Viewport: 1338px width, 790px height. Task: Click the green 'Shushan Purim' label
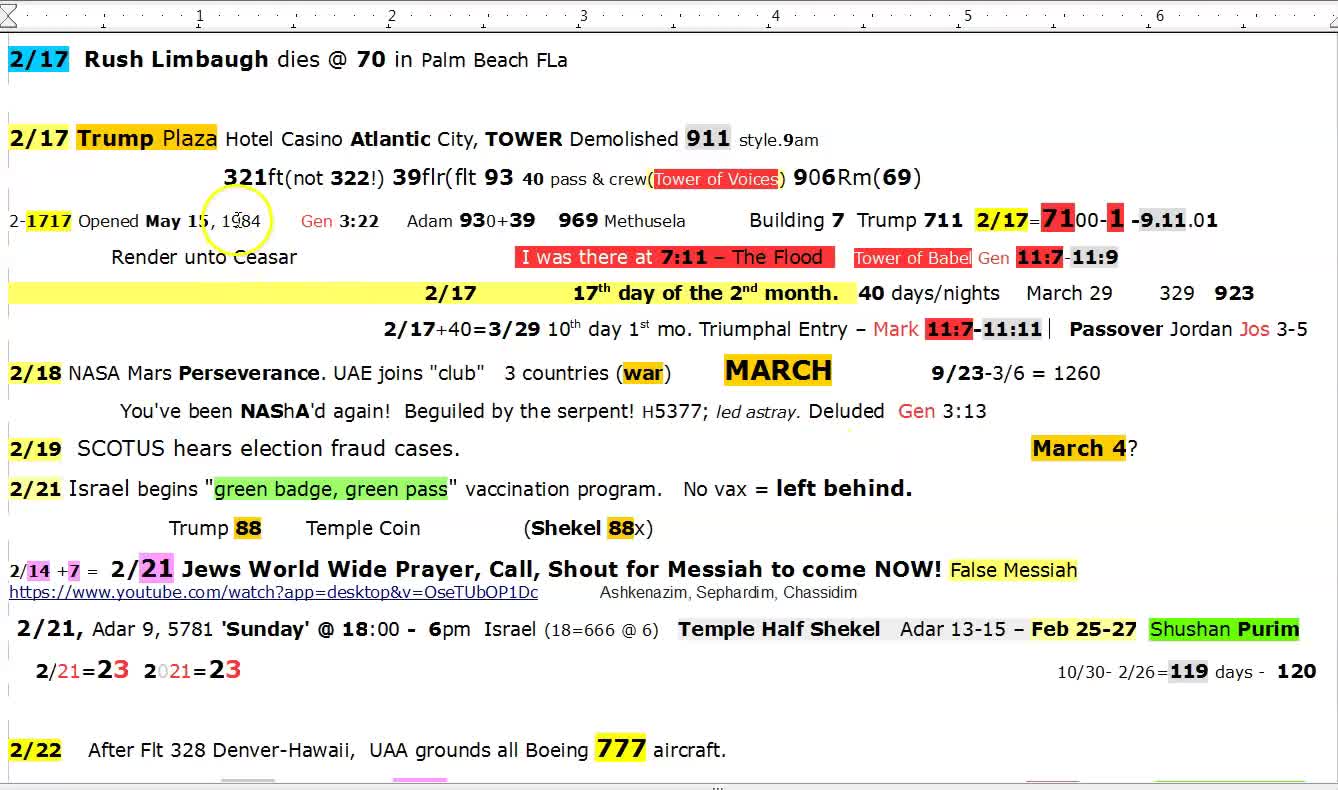click(1224, 629)
